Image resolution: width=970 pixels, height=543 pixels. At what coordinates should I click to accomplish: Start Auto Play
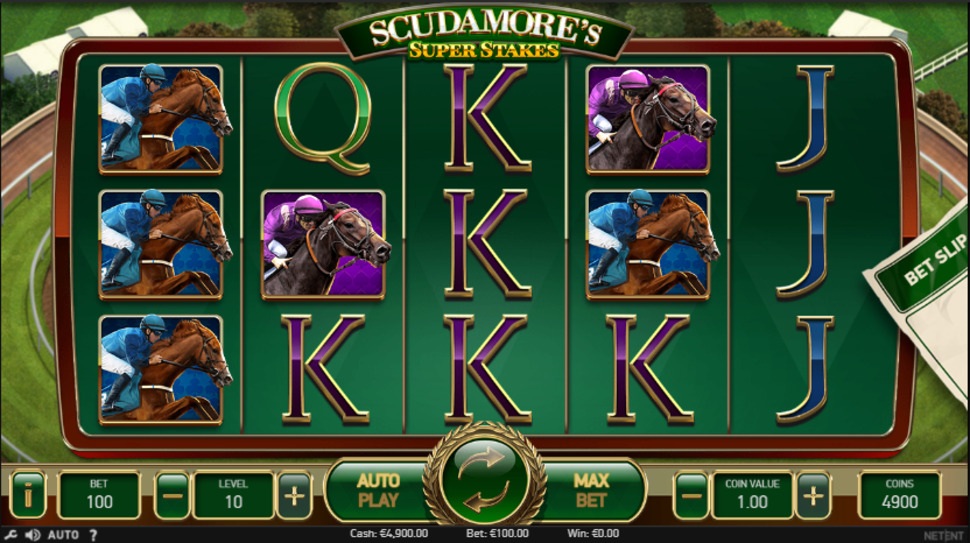click(x=377, y=490)
